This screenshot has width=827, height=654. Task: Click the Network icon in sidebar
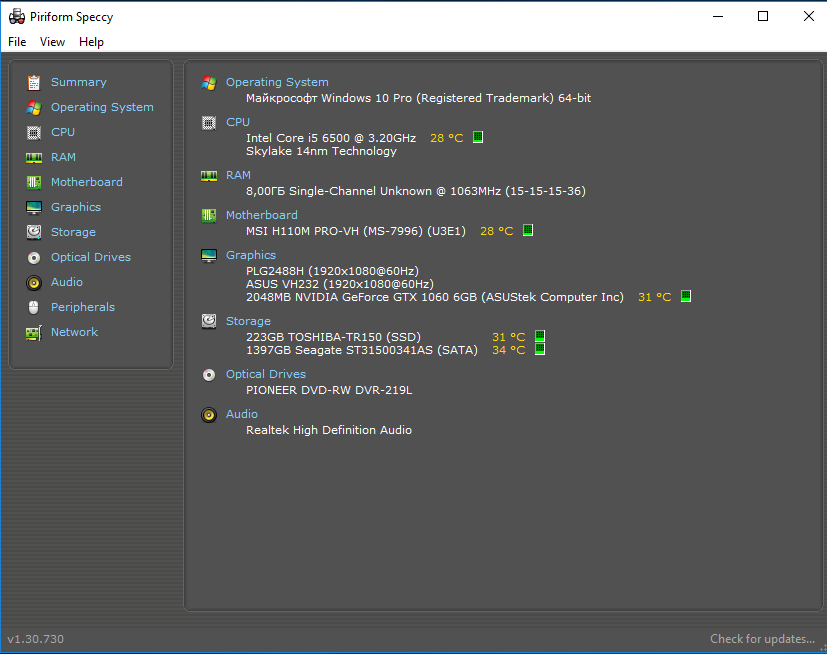click(34, 332)
